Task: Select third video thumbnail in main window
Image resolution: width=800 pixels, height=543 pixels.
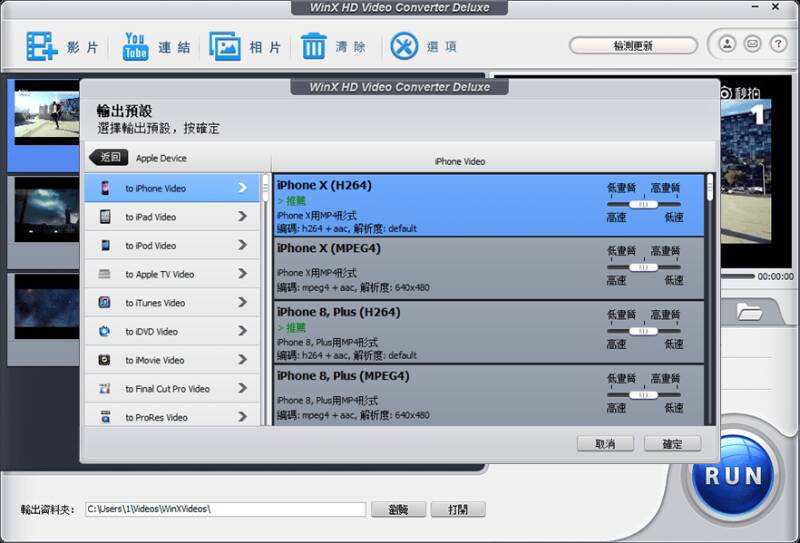Action: tap(47, 306)
